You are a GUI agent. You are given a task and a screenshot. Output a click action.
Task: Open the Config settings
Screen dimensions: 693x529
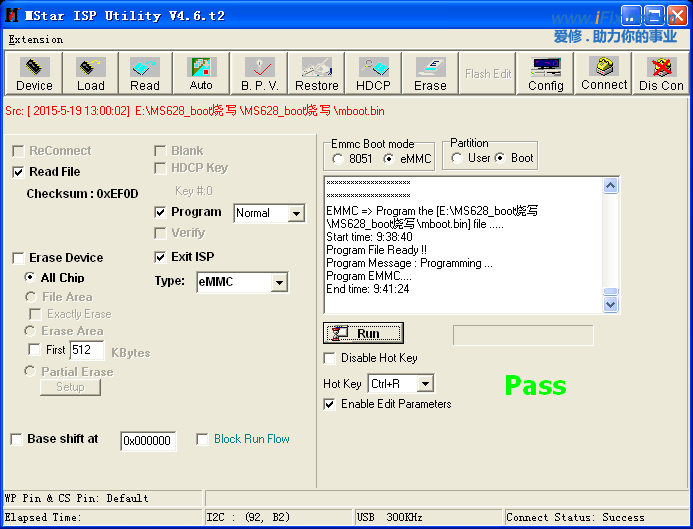point(546,74)
